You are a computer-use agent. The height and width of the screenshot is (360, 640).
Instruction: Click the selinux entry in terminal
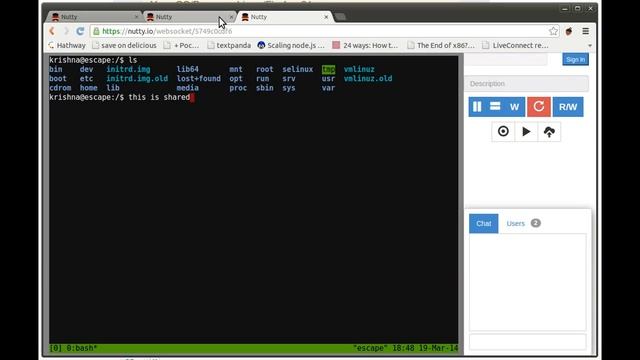coord(298,69)
